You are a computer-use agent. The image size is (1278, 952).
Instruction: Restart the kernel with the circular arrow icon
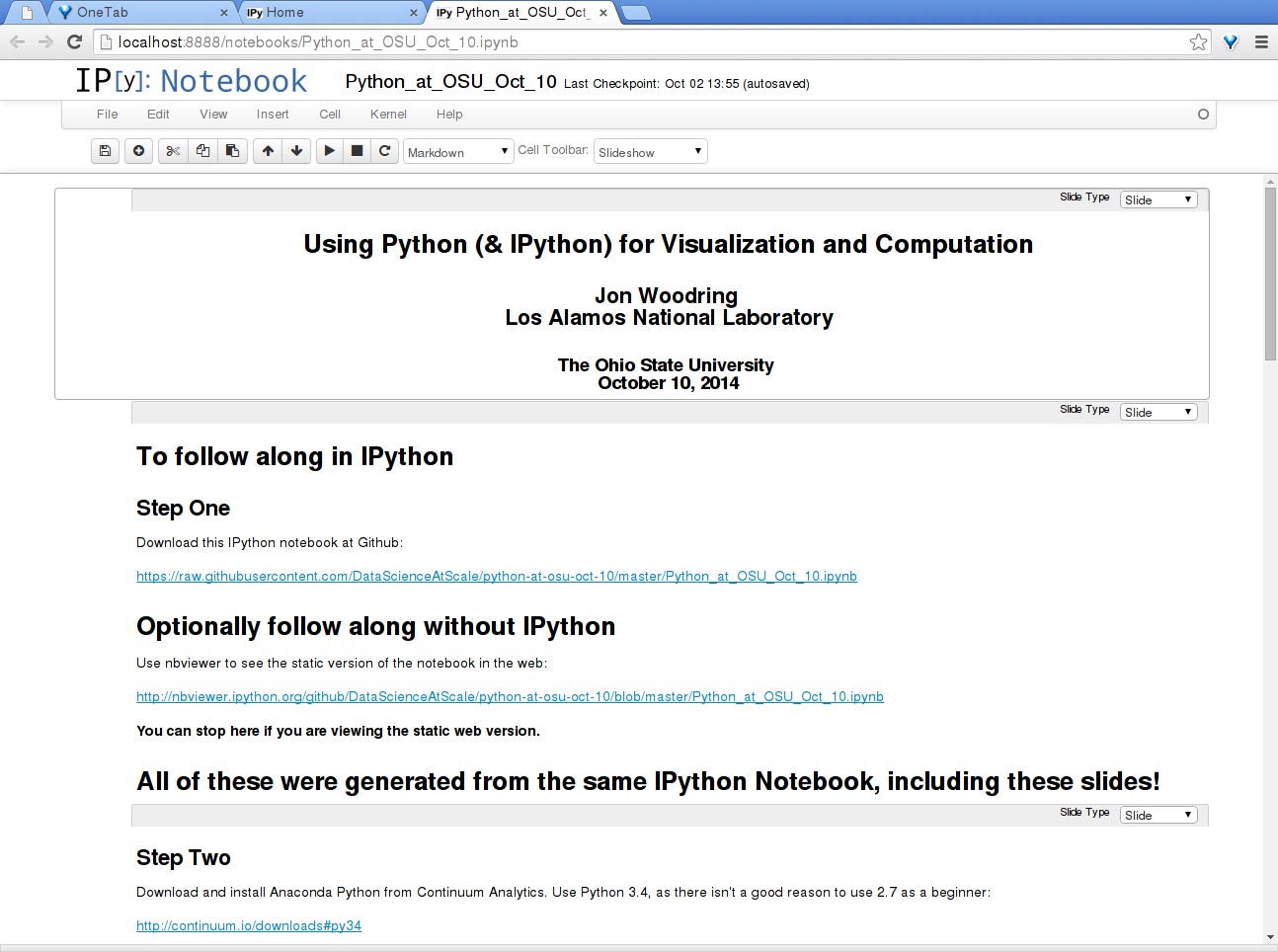pos(385,151)
